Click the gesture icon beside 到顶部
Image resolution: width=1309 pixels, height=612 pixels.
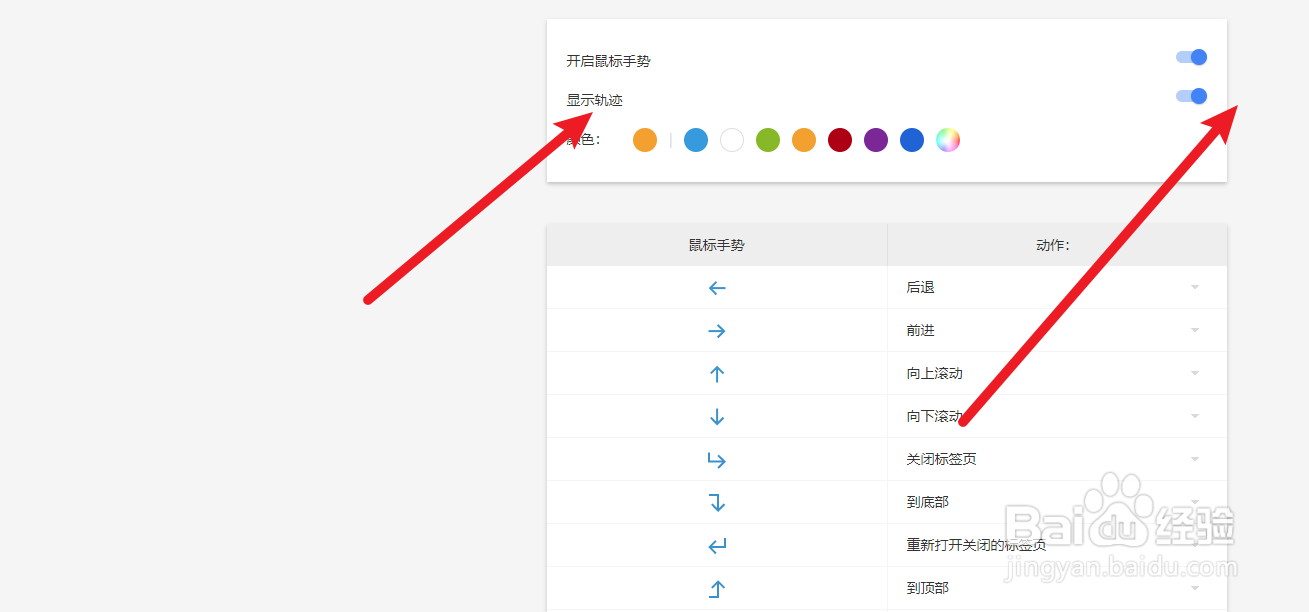coord(716,588)
